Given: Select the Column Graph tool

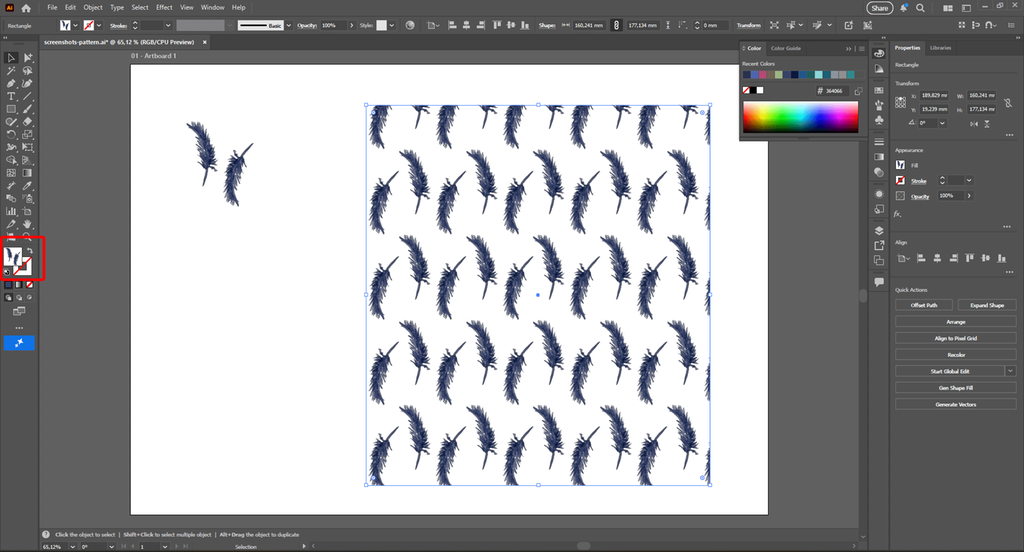Looking at the screenshot, I should coord(11,211).
